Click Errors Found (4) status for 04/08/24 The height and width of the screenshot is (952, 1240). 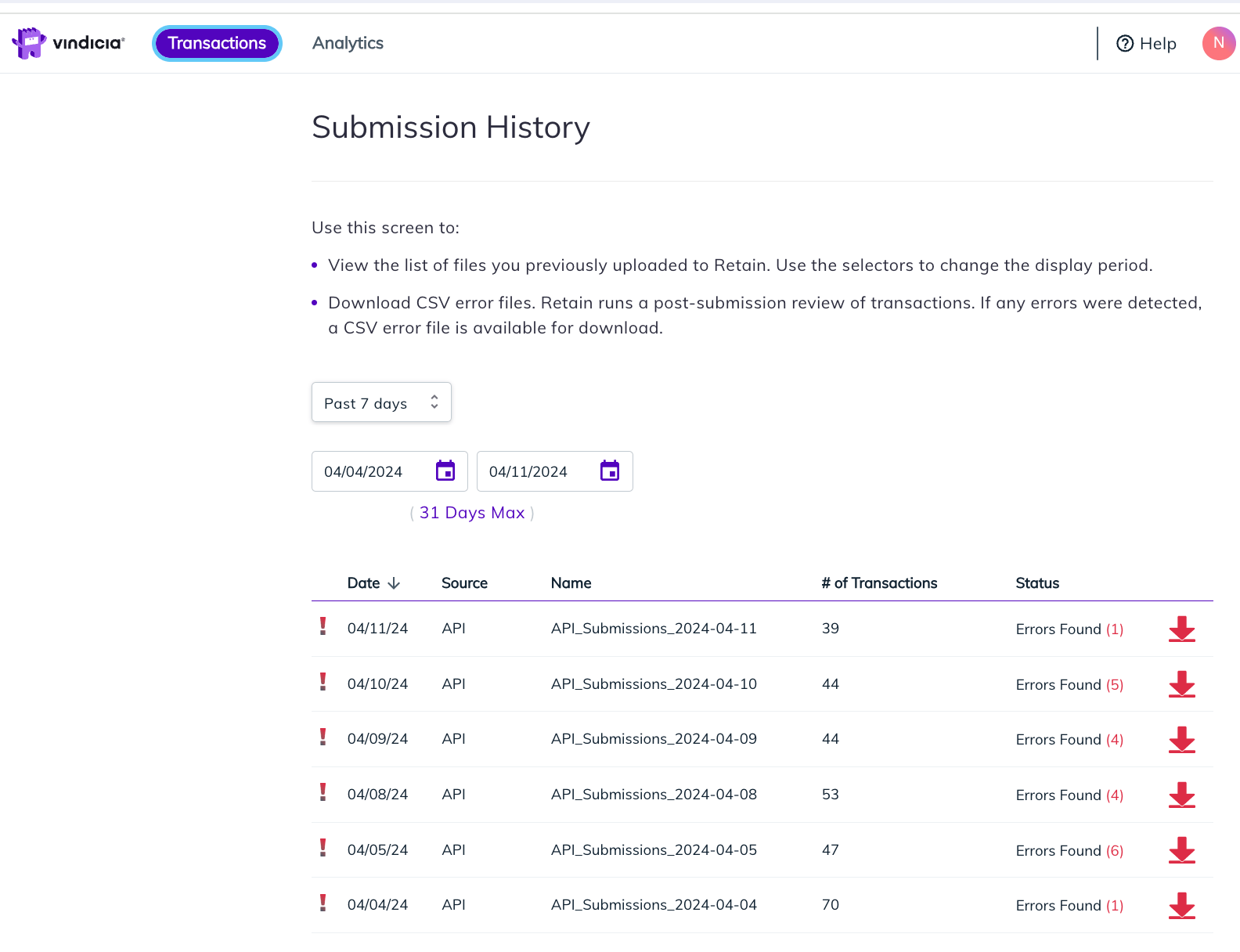[x=1069, y=795]
